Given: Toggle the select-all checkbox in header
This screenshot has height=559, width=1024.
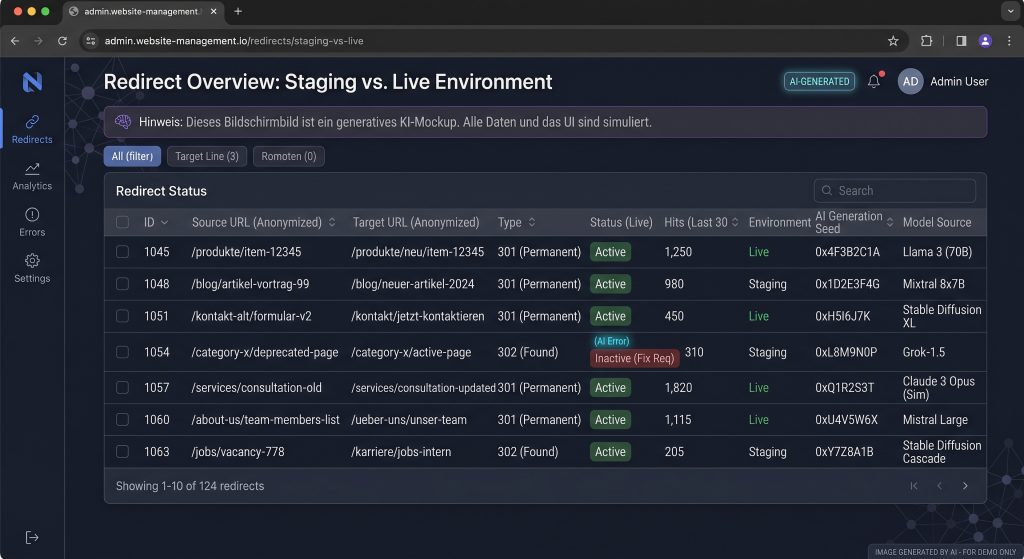Looking at the screenshot, I should pos(122,222).
